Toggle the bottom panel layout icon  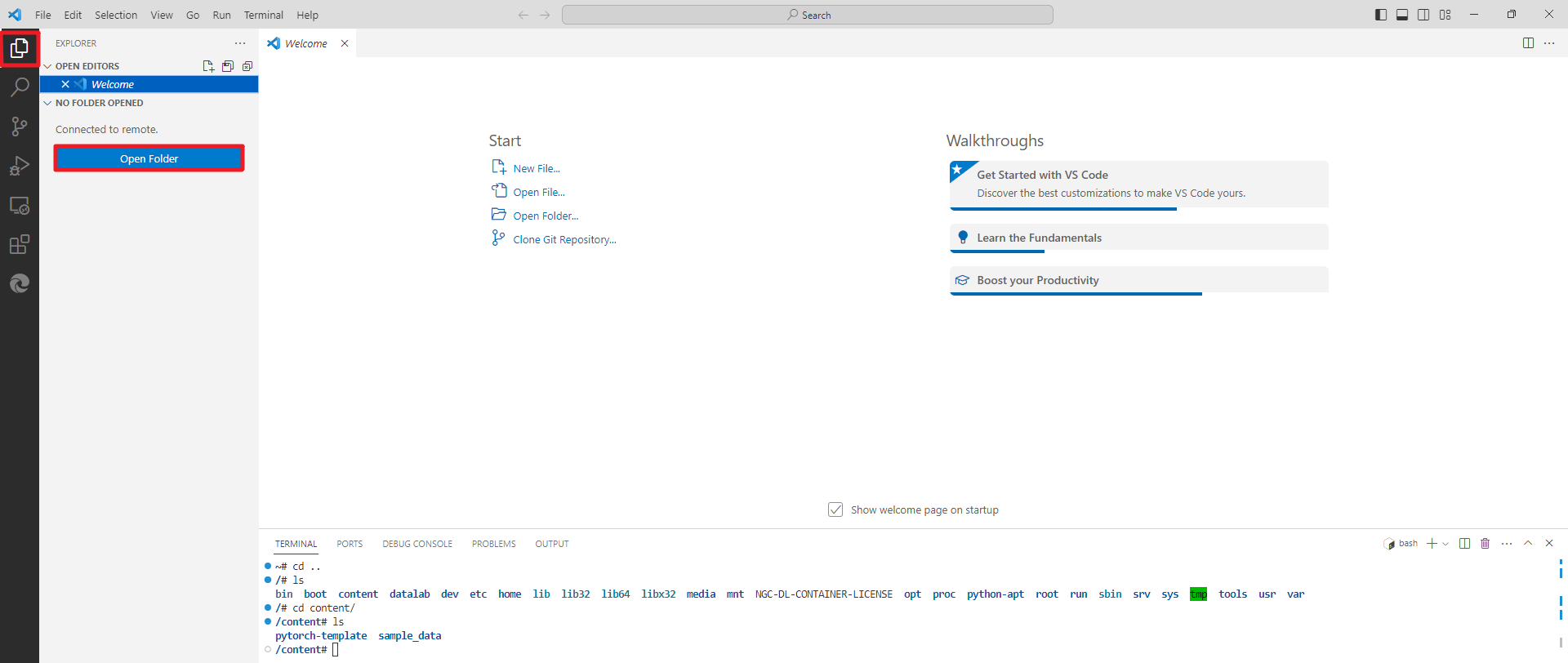point(1402,15)
